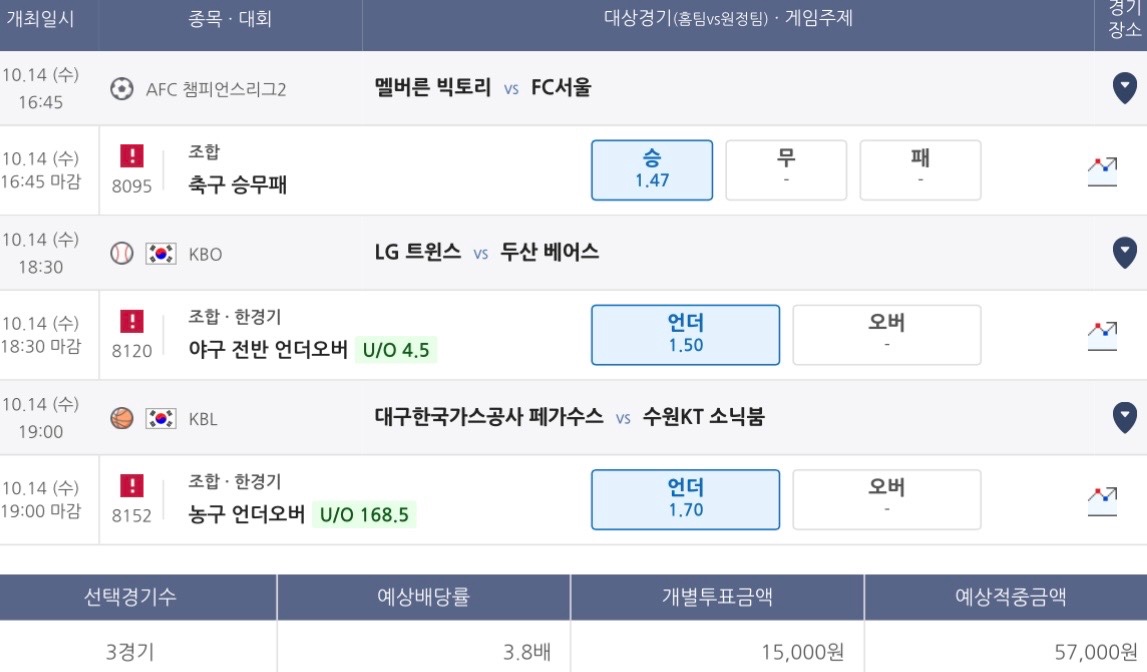View odds trend chart for game 8120
This screenshot has height=672, width=1147.
coord(1102,336)
